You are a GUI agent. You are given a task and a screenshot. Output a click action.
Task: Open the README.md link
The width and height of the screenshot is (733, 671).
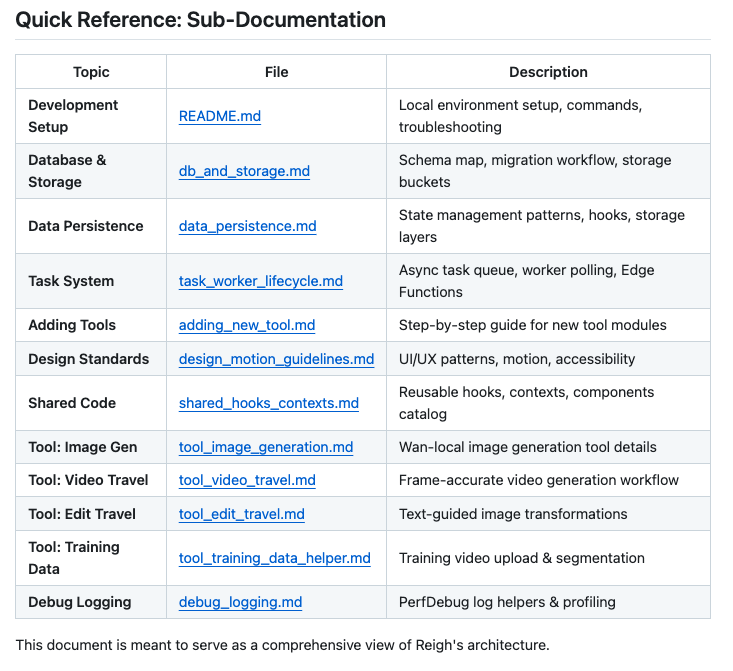tap(220, 116)
